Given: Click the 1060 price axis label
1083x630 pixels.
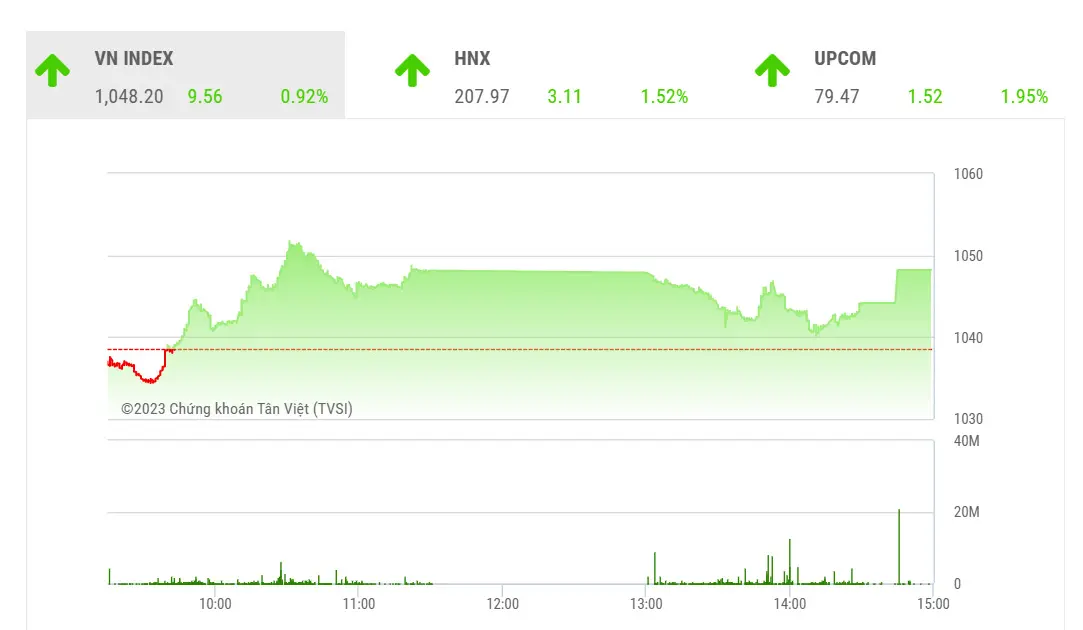Looking at the screenshot, I should 968,174.
